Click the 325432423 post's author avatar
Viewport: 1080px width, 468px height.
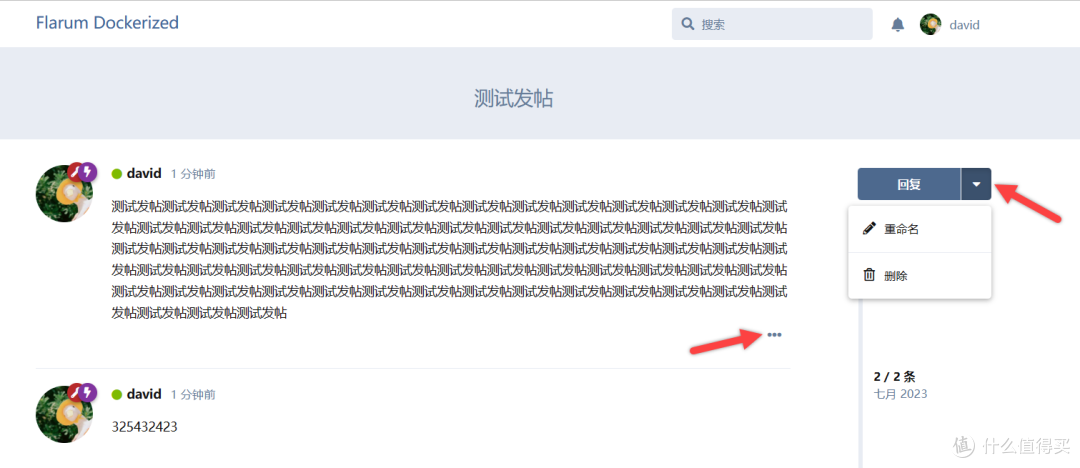click(64, 414)
